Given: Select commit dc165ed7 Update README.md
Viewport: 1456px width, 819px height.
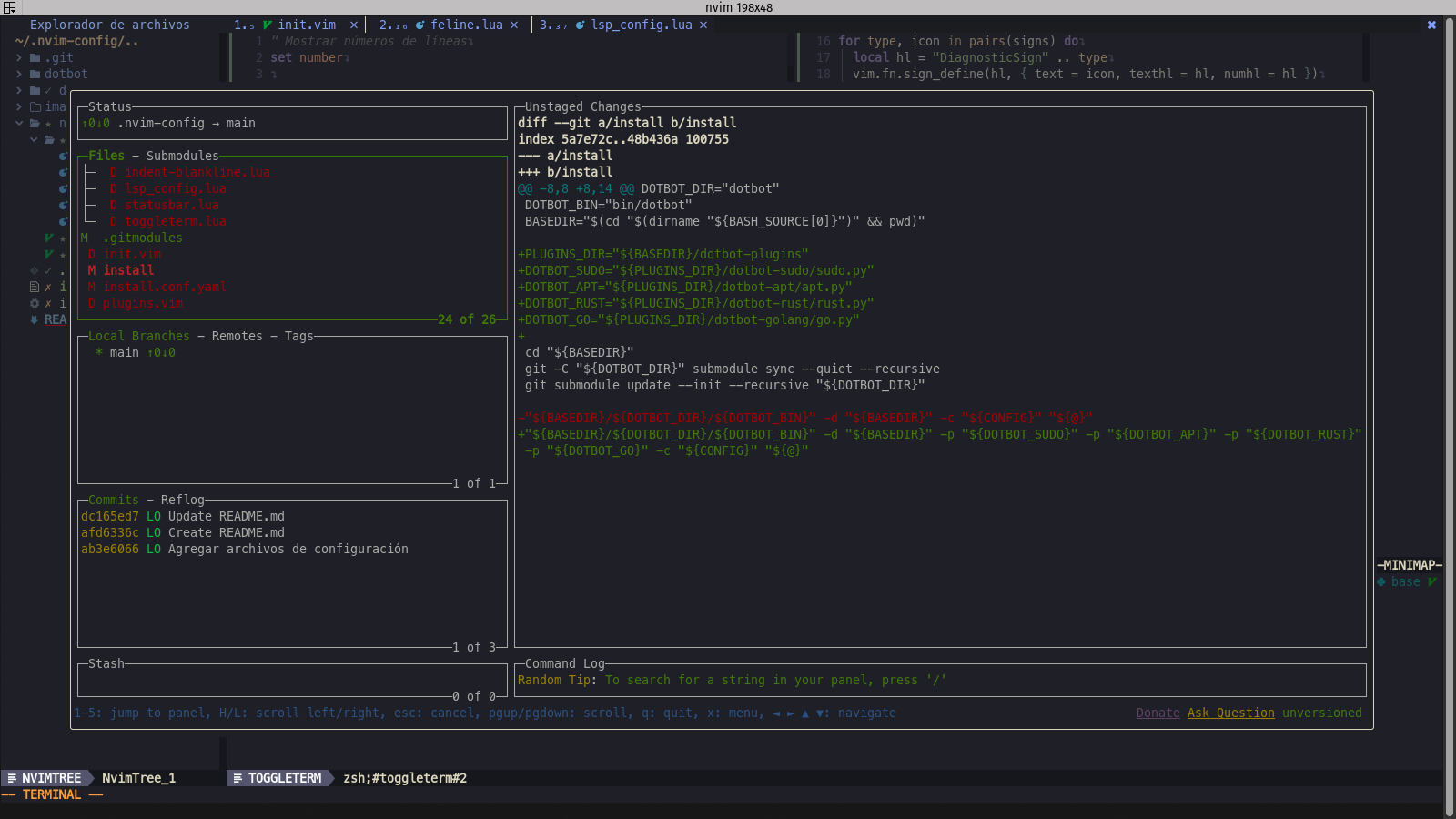Looking at the screenshot, I should tap(291, 516).
